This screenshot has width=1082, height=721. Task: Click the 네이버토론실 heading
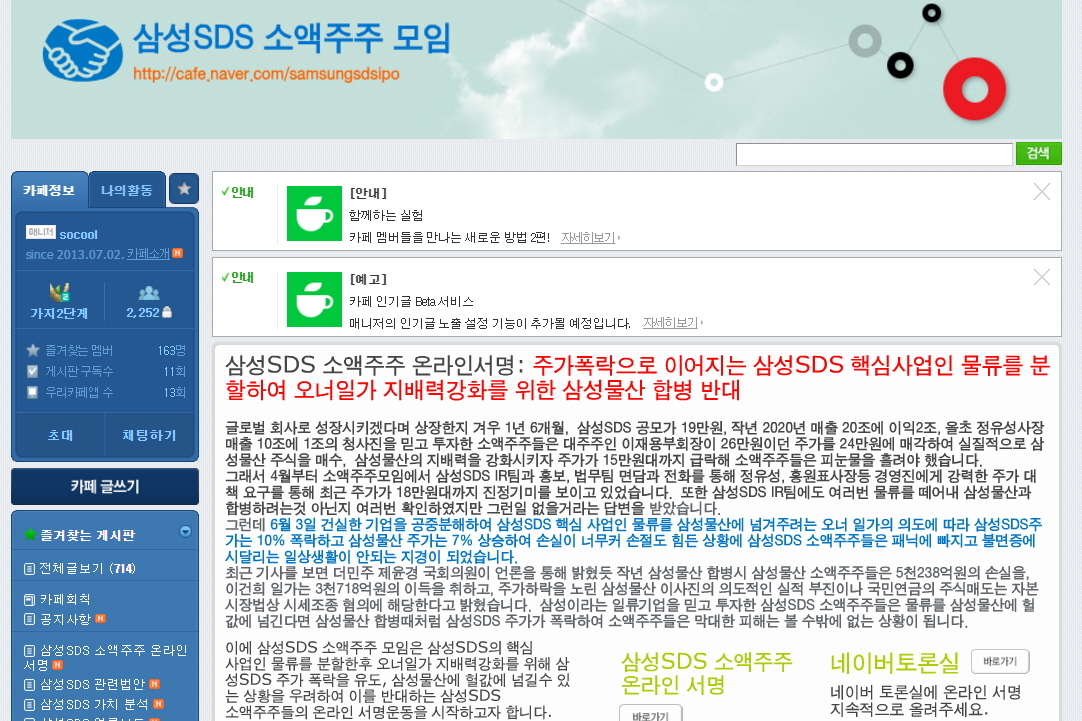(894, 663)
